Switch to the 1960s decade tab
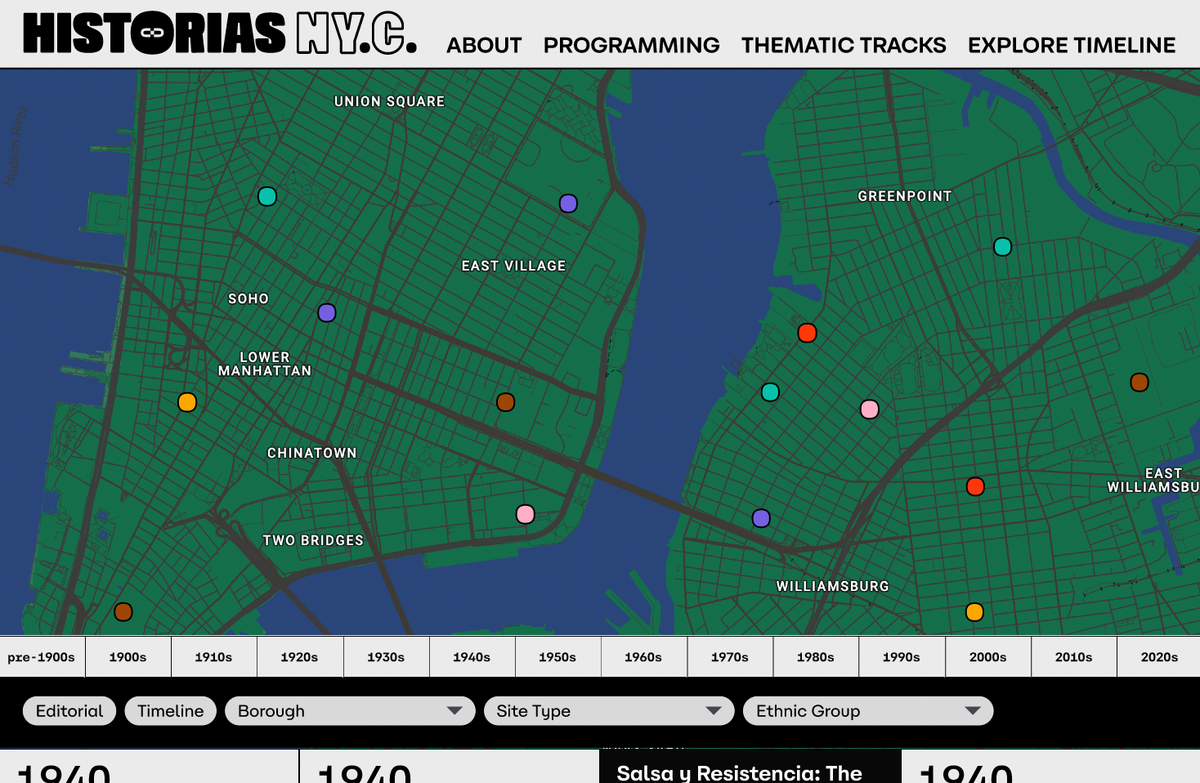Screen dimensions: 1200x783 pos(644,656)
